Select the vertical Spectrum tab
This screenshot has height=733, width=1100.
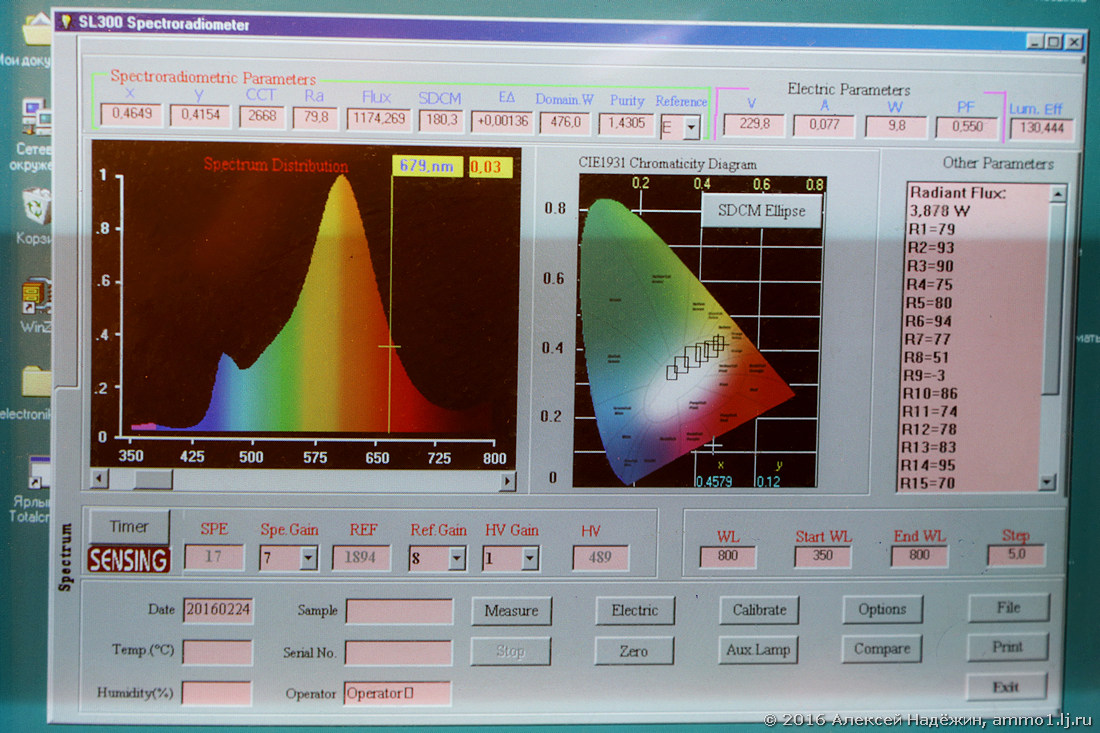tap(65, 558)
